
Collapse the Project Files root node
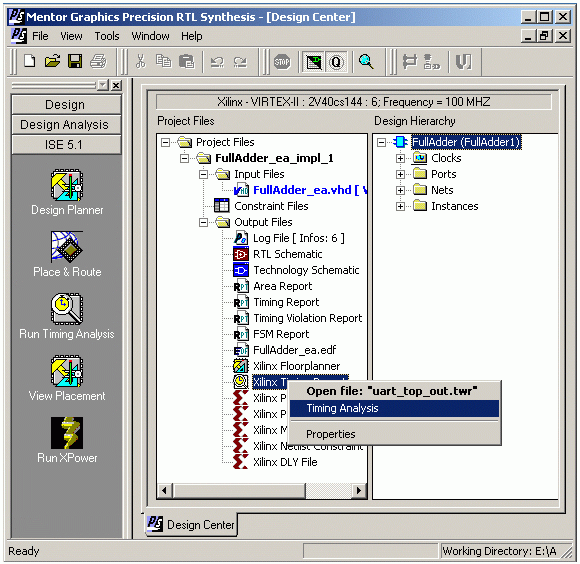point(165,142)
